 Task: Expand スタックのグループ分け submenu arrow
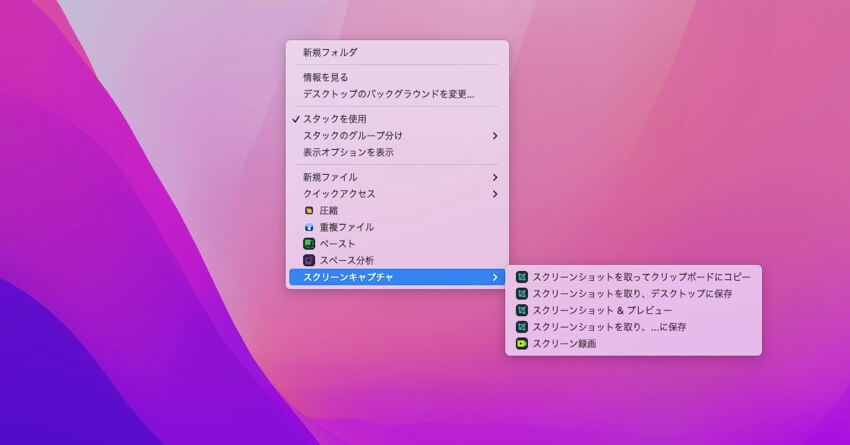pyautogui.click(x=495, y=136)
